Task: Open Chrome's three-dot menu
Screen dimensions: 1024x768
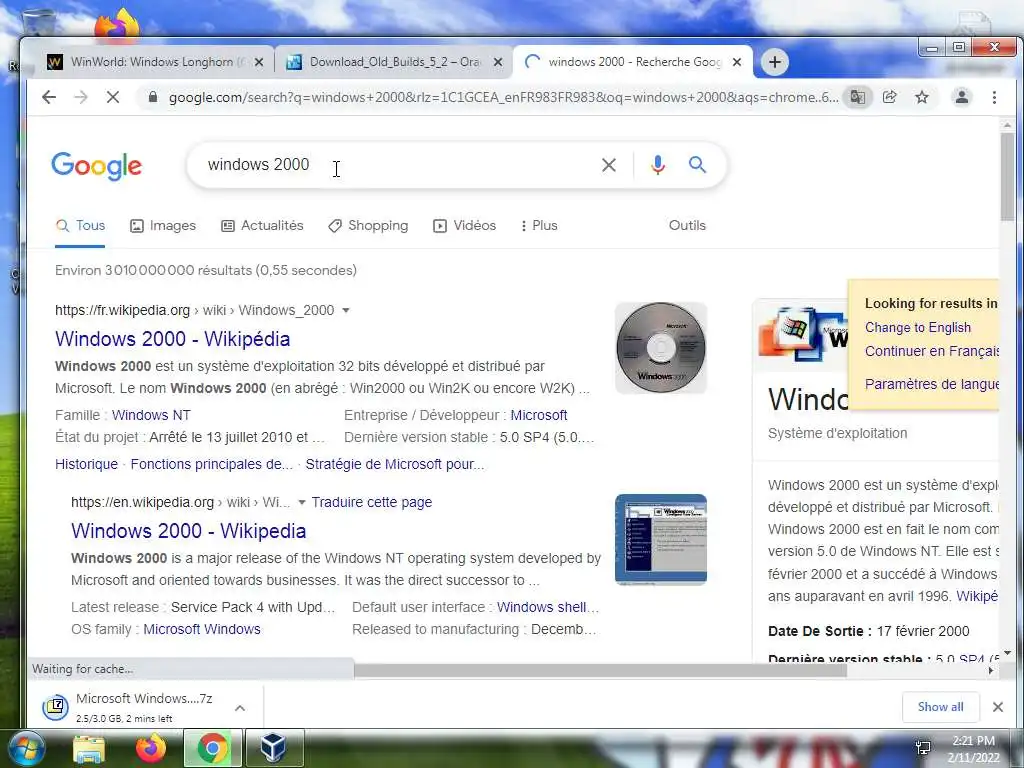Action: (x=994, y=97)
